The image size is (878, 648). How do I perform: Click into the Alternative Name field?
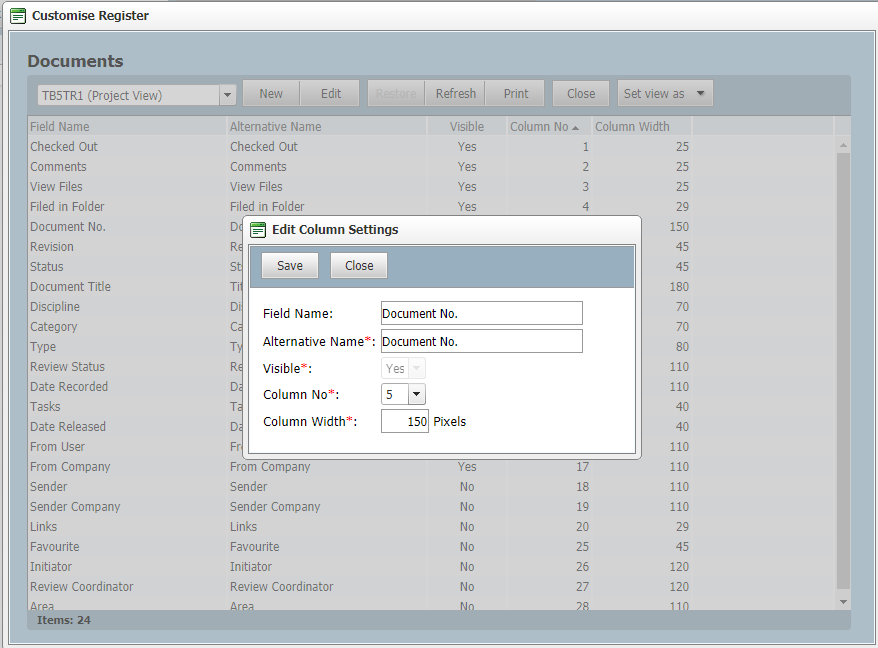(x=481, y=342)
